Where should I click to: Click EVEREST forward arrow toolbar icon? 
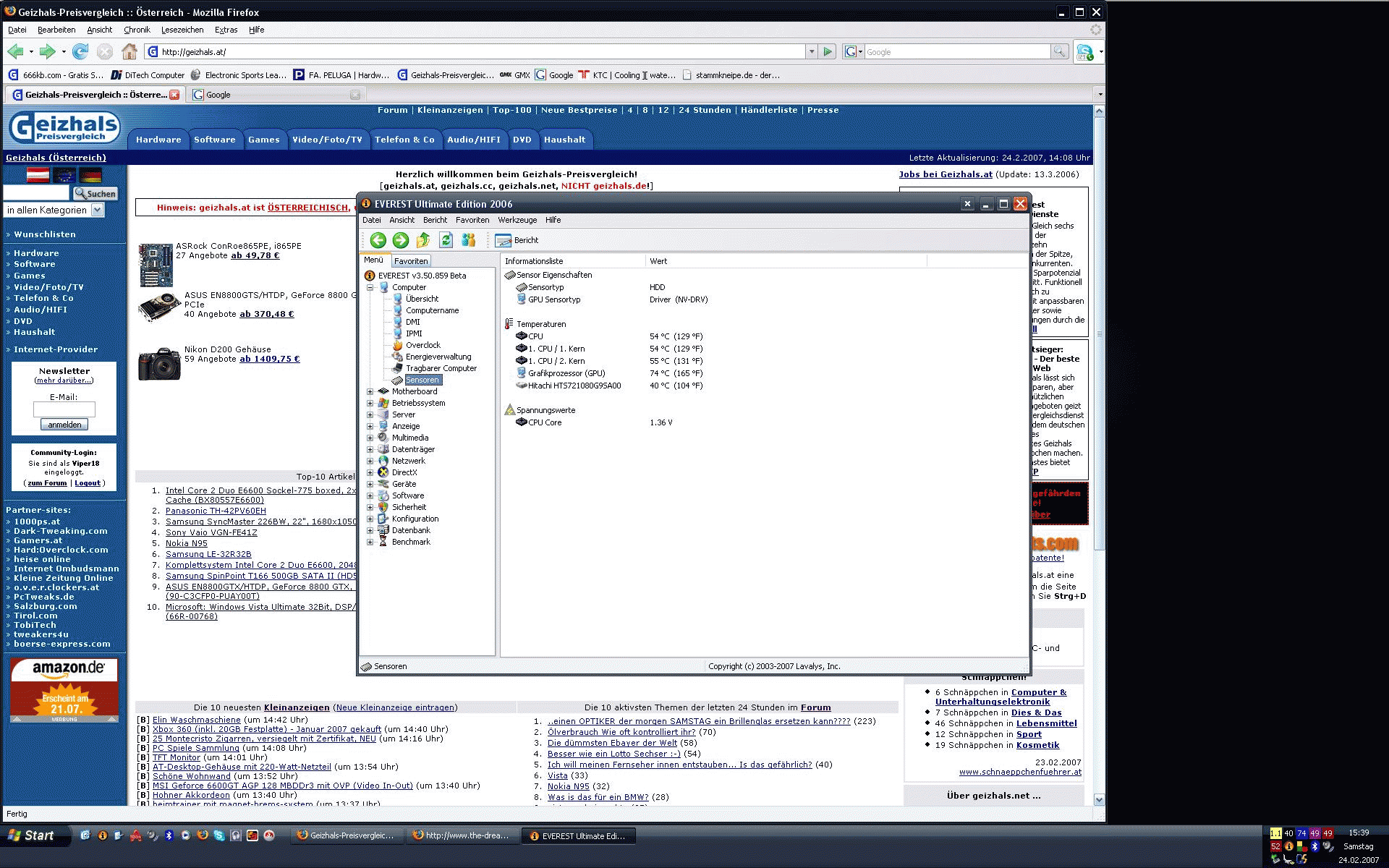pos(400,240)
